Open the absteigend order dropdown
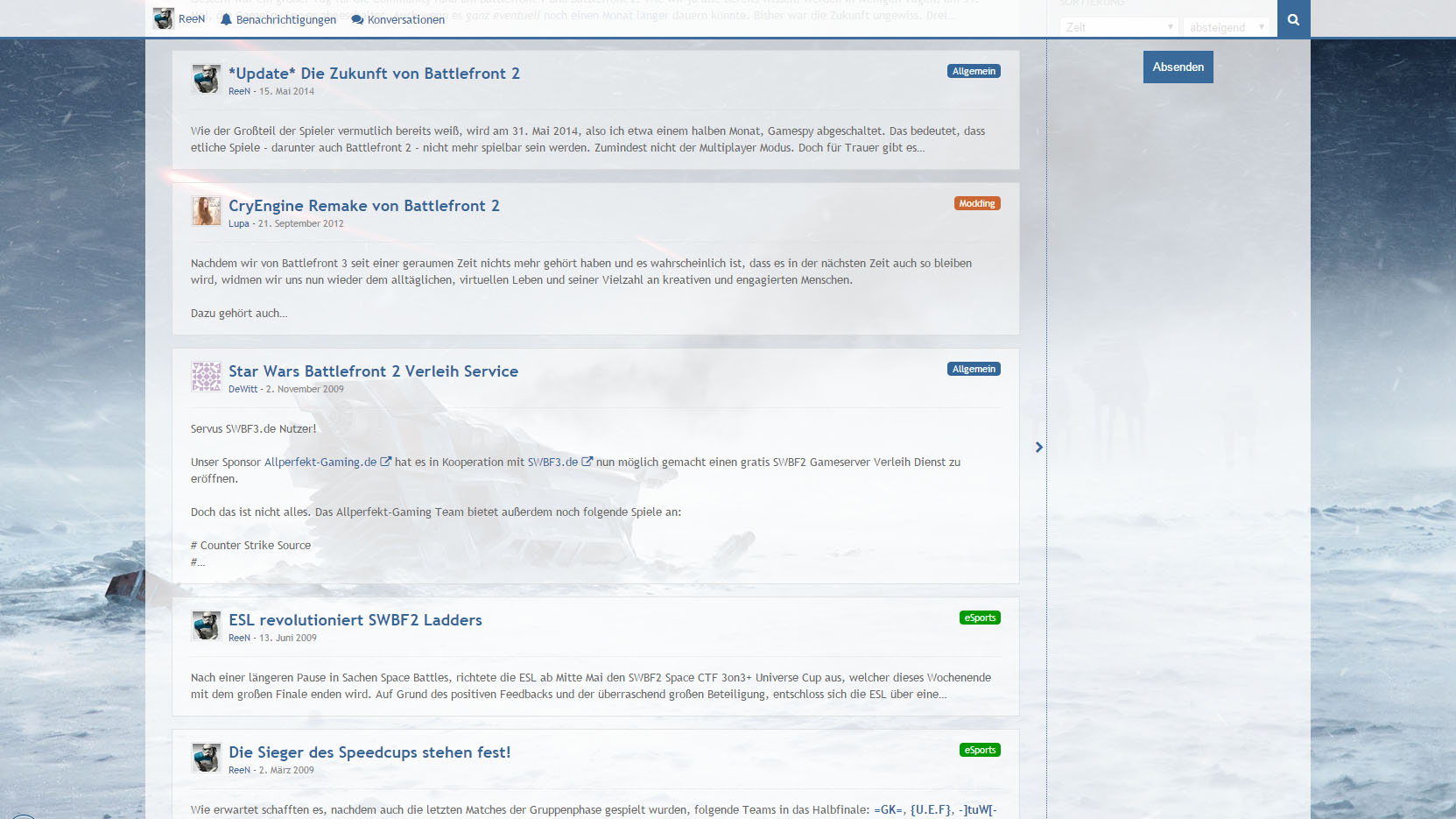 click(1226, 27)
